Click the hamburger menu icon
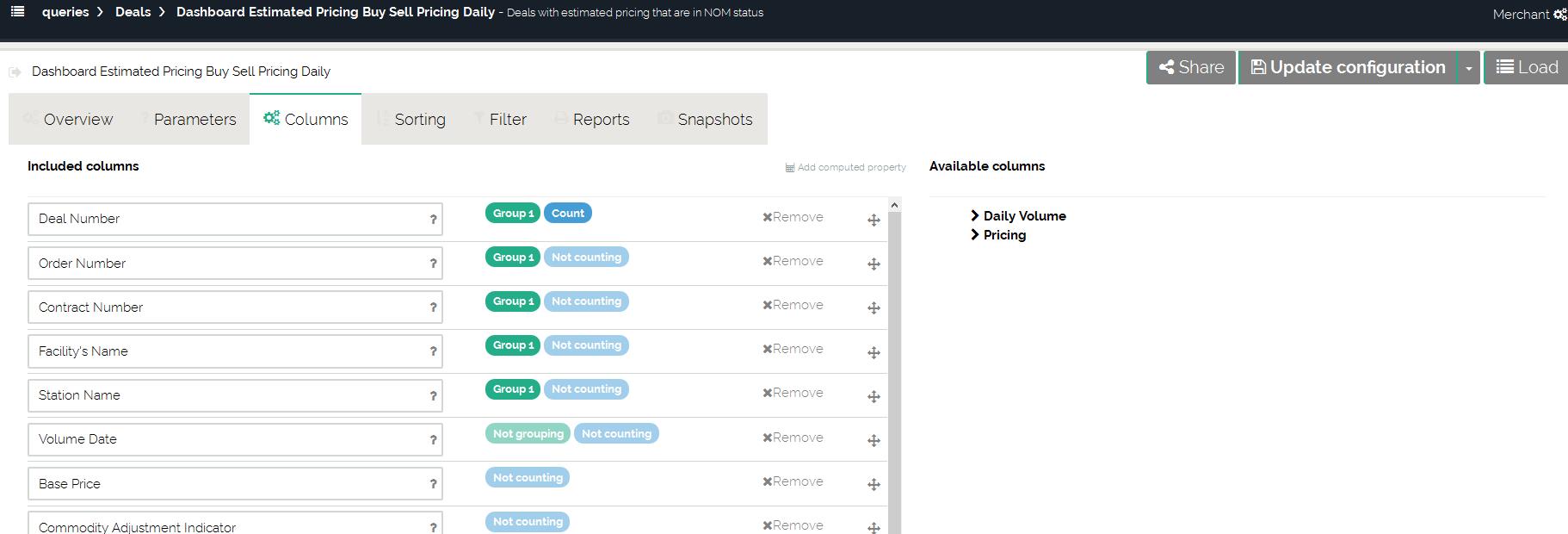The width and height of the screenshot is (1568, 534). point(17,12)
